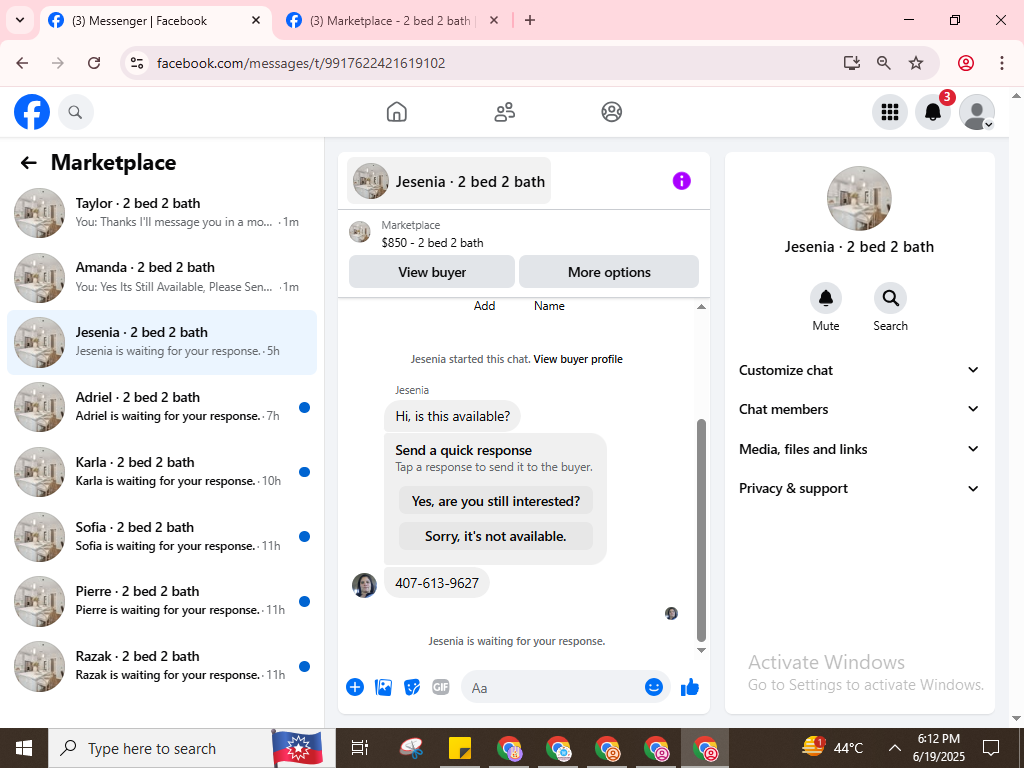The width and height of the screenshot is (1024, 768).
Task: Open Adriel 2 bed 2 bath conversation
Action: 162,406
